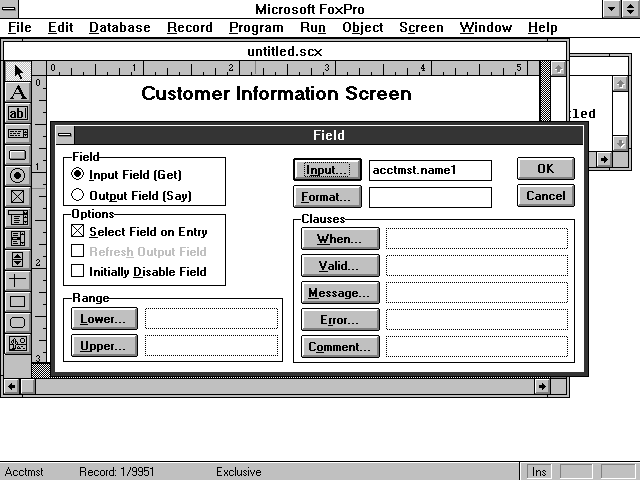This screenshot has height=480, width=640.
Task: Click the horizontal scrollbar right arrow
Action: 541,386
